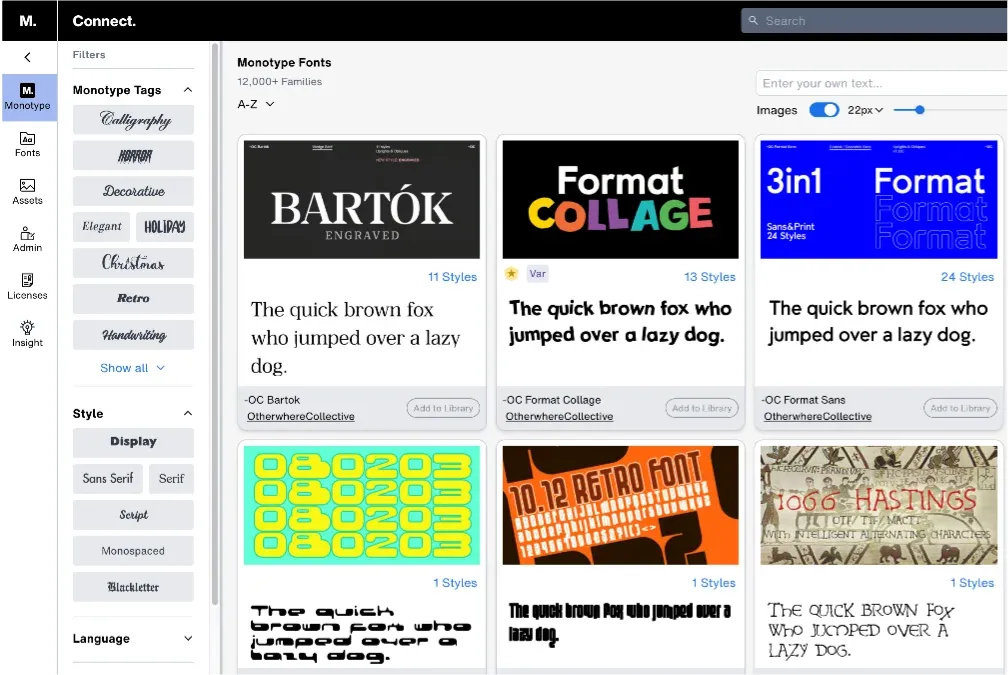Select the Display style filter
1008x675 pixels.
(x=133, y=442)
